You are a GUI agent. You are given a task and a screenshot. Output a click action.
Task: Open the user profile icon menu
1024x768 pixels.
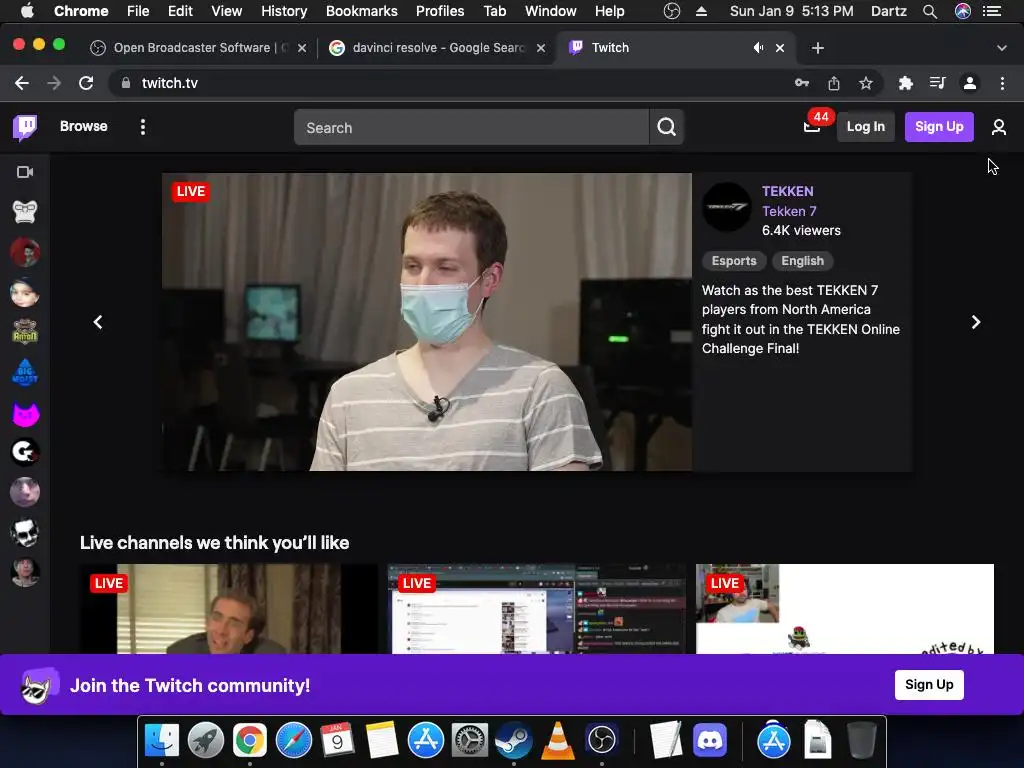(x=998, y=127)
